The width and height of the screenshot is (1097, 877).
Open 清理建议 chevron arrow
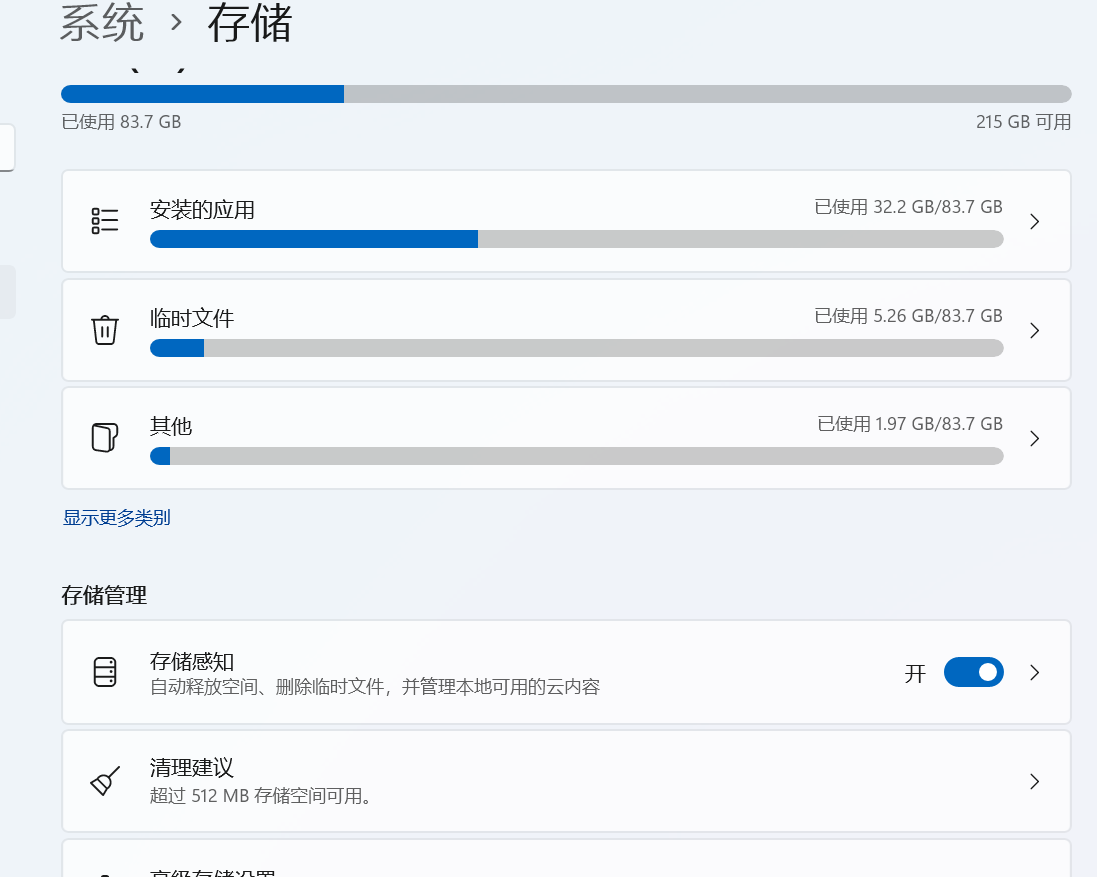point(1035,781)
